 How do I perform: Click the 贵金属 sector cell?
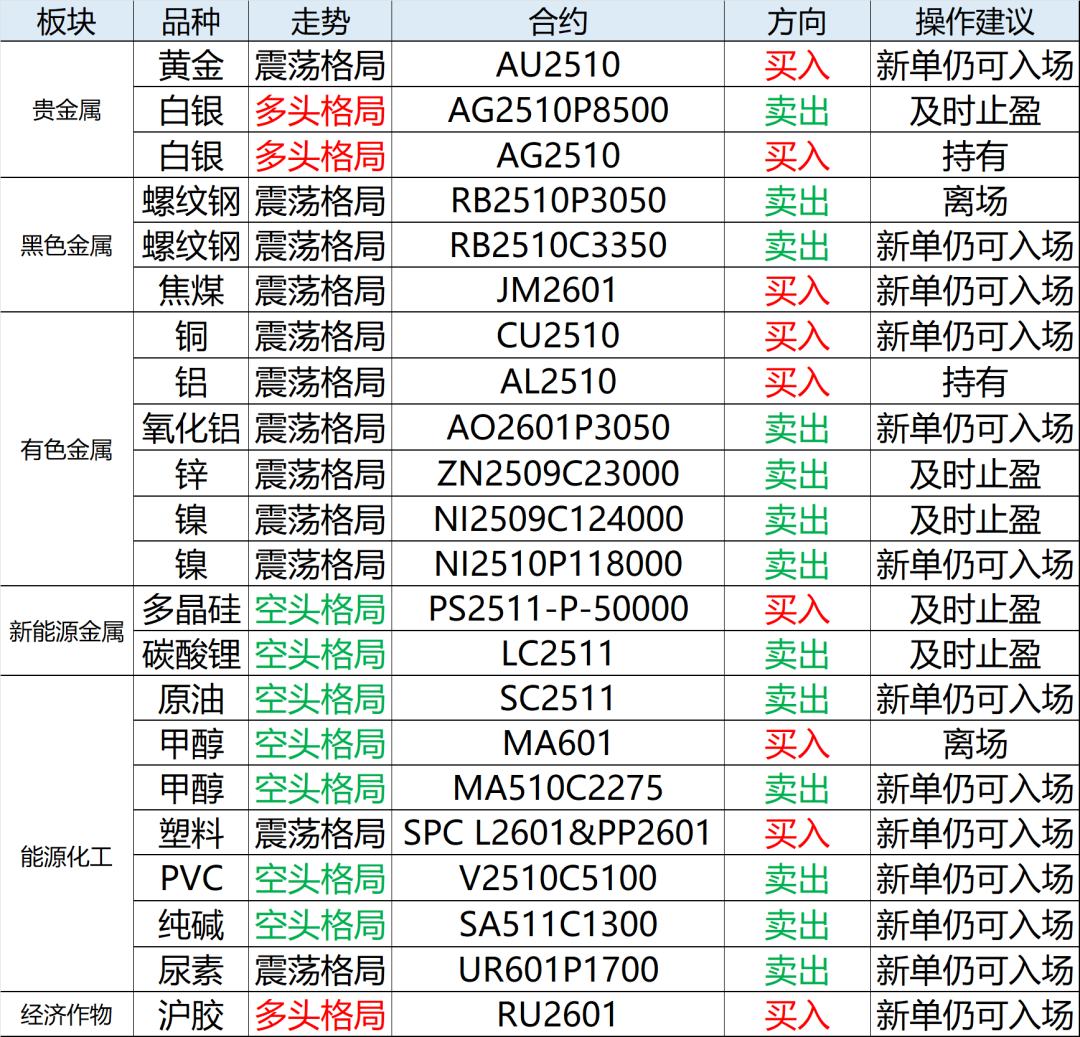click(66, 111)
